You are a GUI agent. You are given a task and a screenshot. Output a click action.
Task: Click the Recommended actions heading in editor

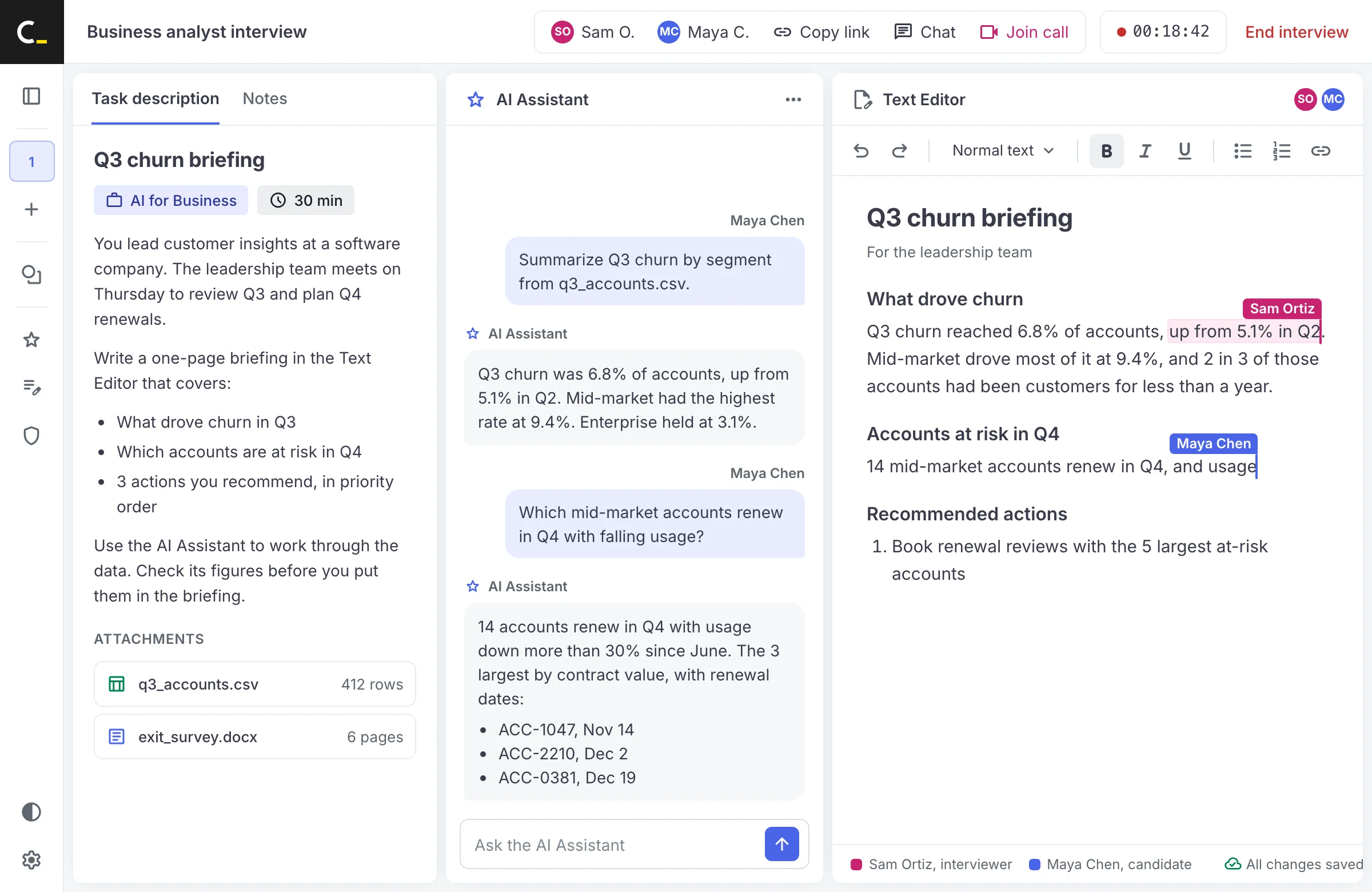pos(967,513)
